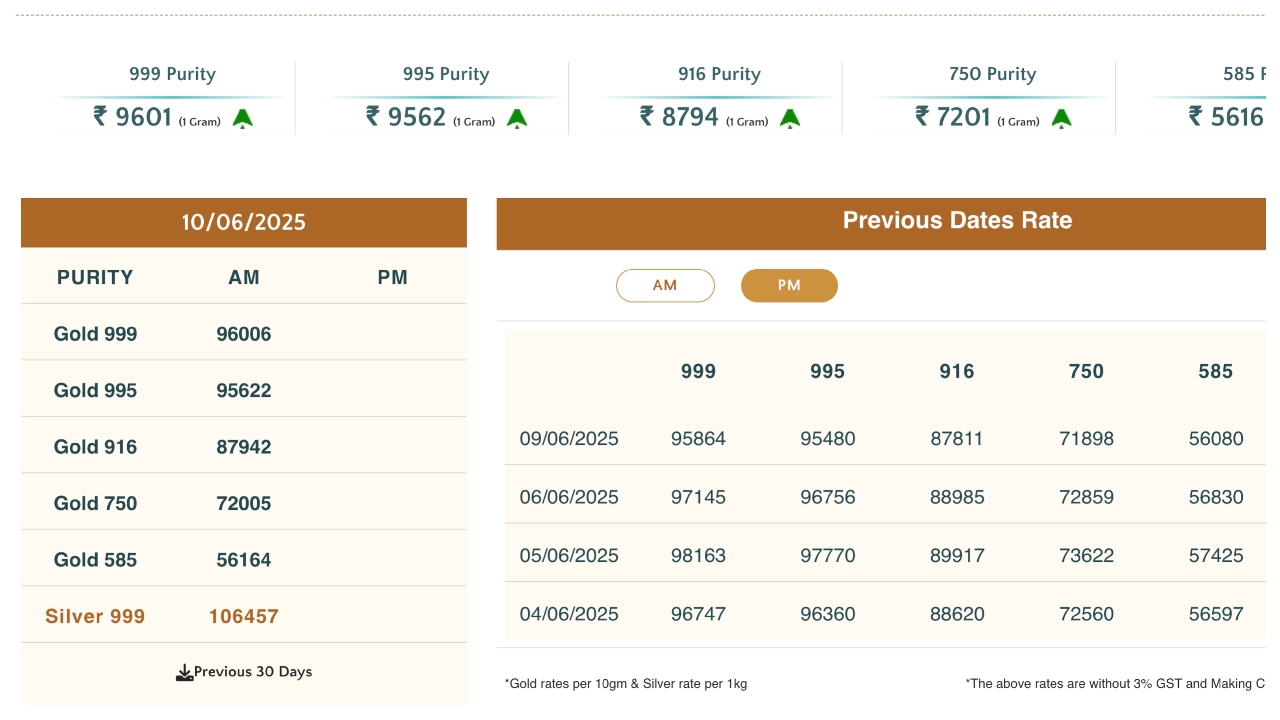Select the 04/06/2025 row date

(x=569, y=614)
